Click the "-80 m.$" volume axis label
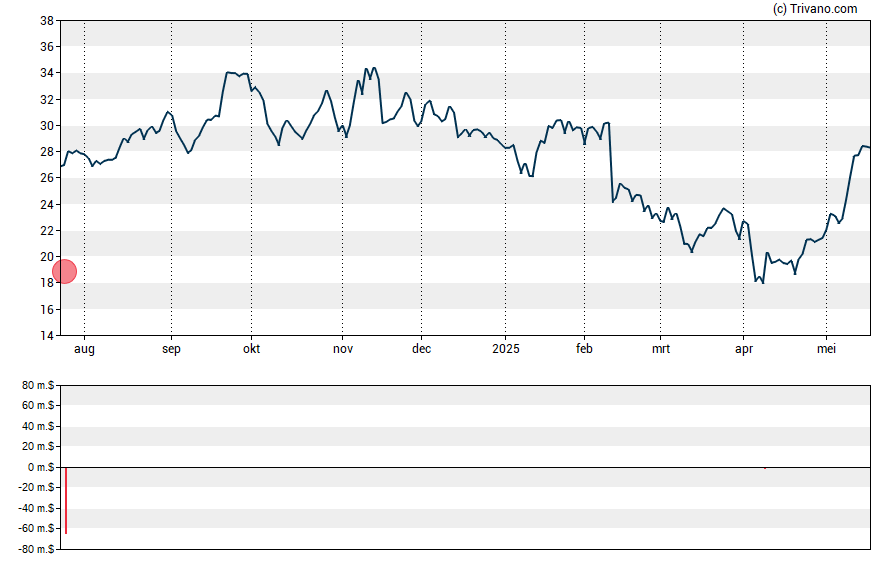 (x=36, y=549)
